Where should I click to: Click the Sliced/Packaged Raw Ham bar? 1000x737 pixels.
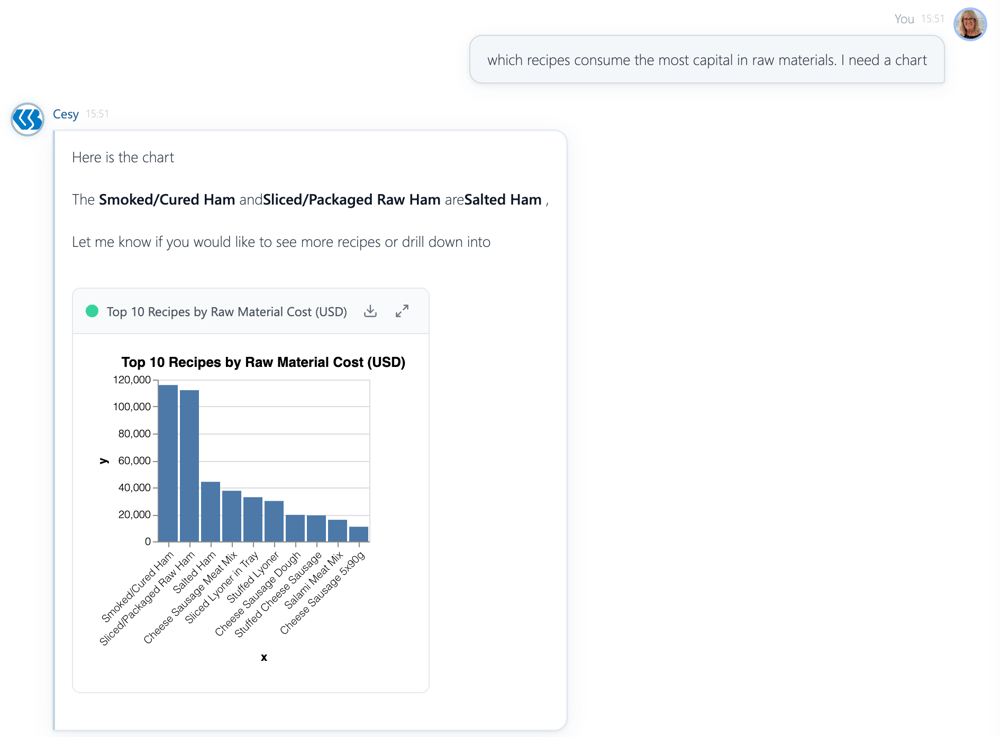click(189, 466)
